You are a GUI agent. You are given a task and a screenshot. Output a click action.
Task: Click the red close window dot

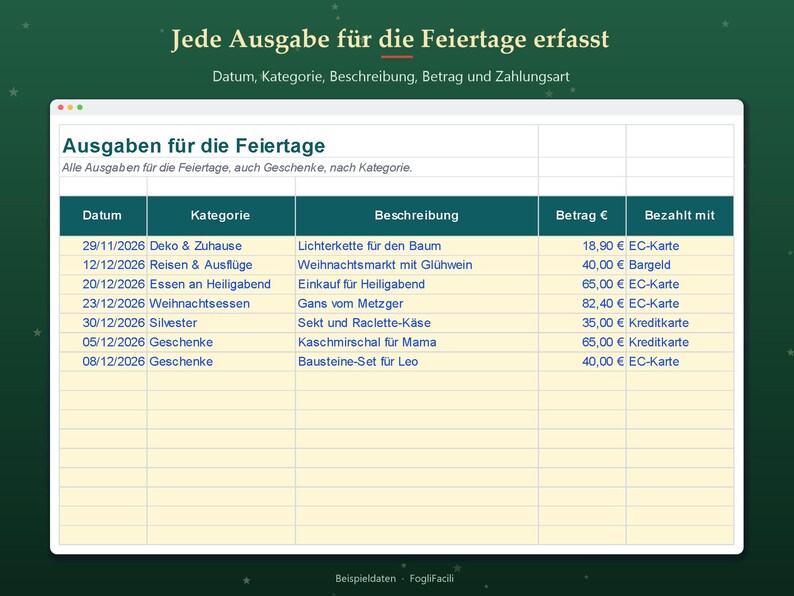click(61, 107)
